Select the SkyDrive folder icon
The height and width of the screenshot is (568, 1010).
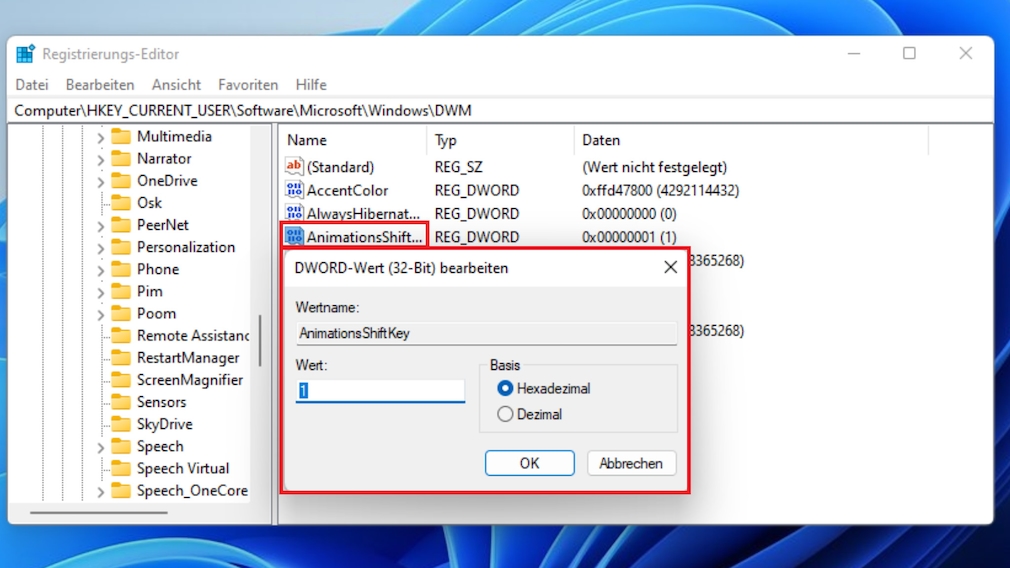pyautogui.click(x=120, y=424)
